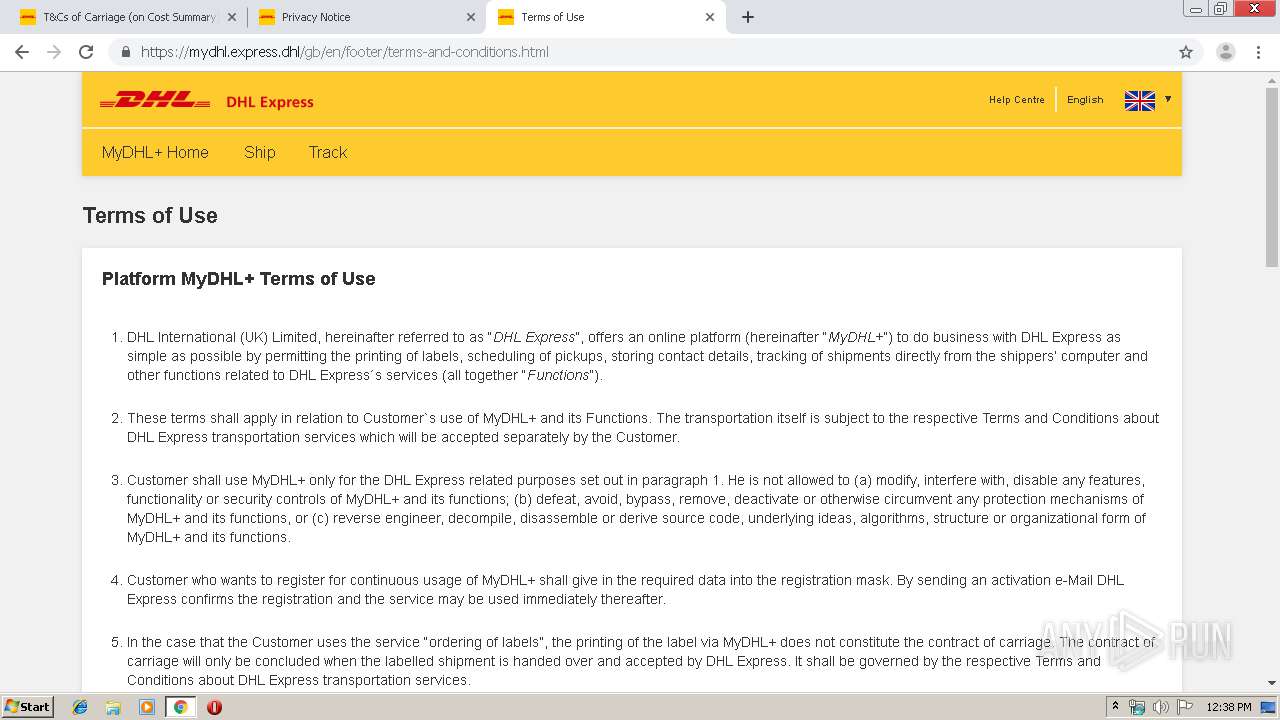1280x720 pixels.
Task: Click the vertical scrollbar thumb
Action: click(1272, 177)
